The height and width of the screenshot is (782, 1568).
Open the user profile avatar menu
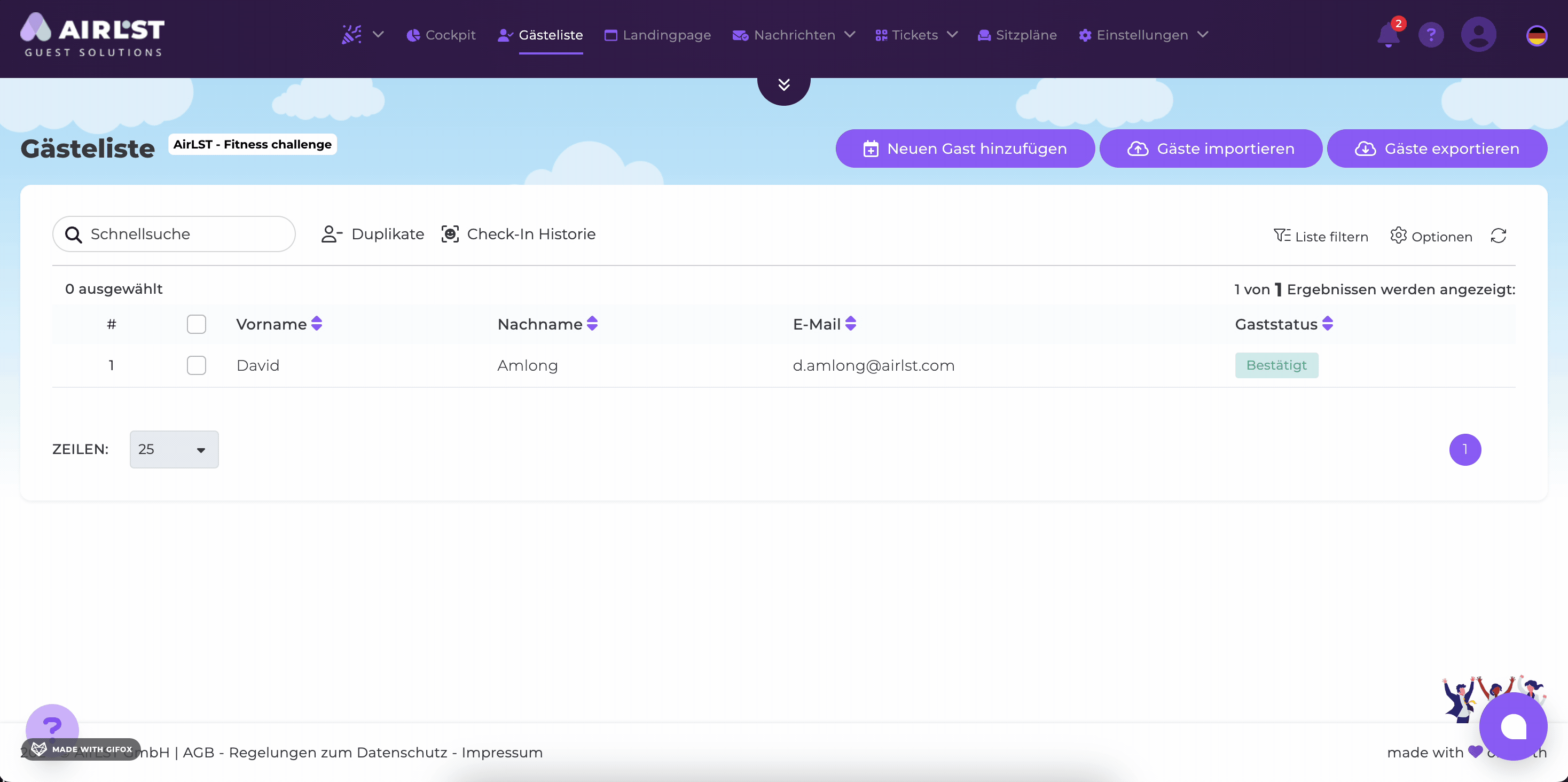[1478, 35]
